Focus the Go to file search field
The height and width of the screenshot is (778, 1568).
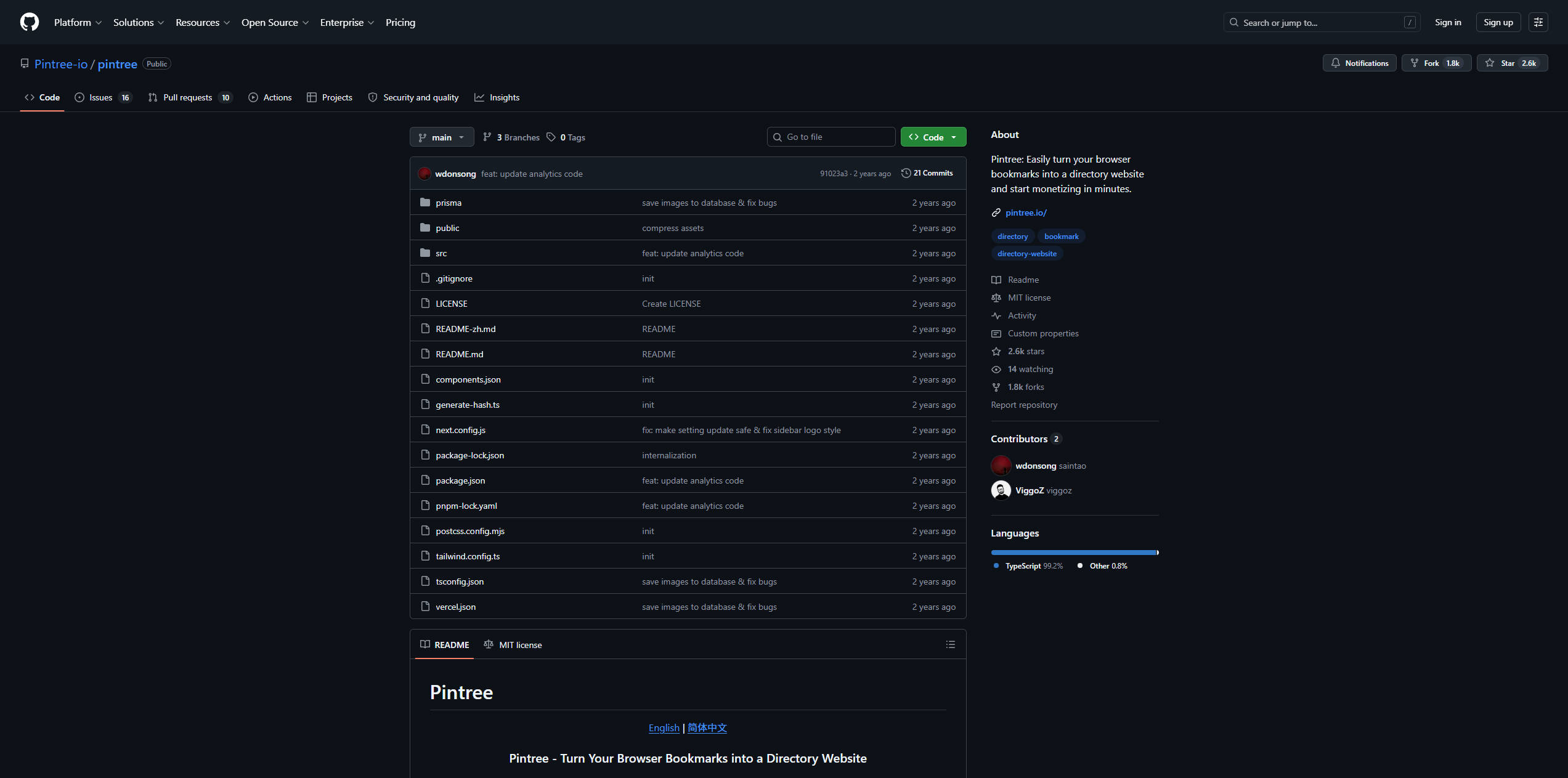pos(831,137)
